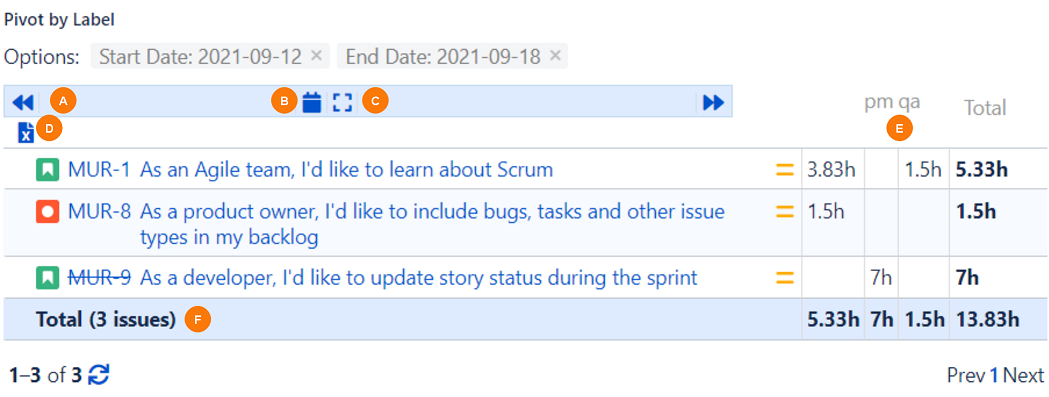Screen dimensions: 1049x397
Task: Export report to Excel file icon
Action: (25, 133)
